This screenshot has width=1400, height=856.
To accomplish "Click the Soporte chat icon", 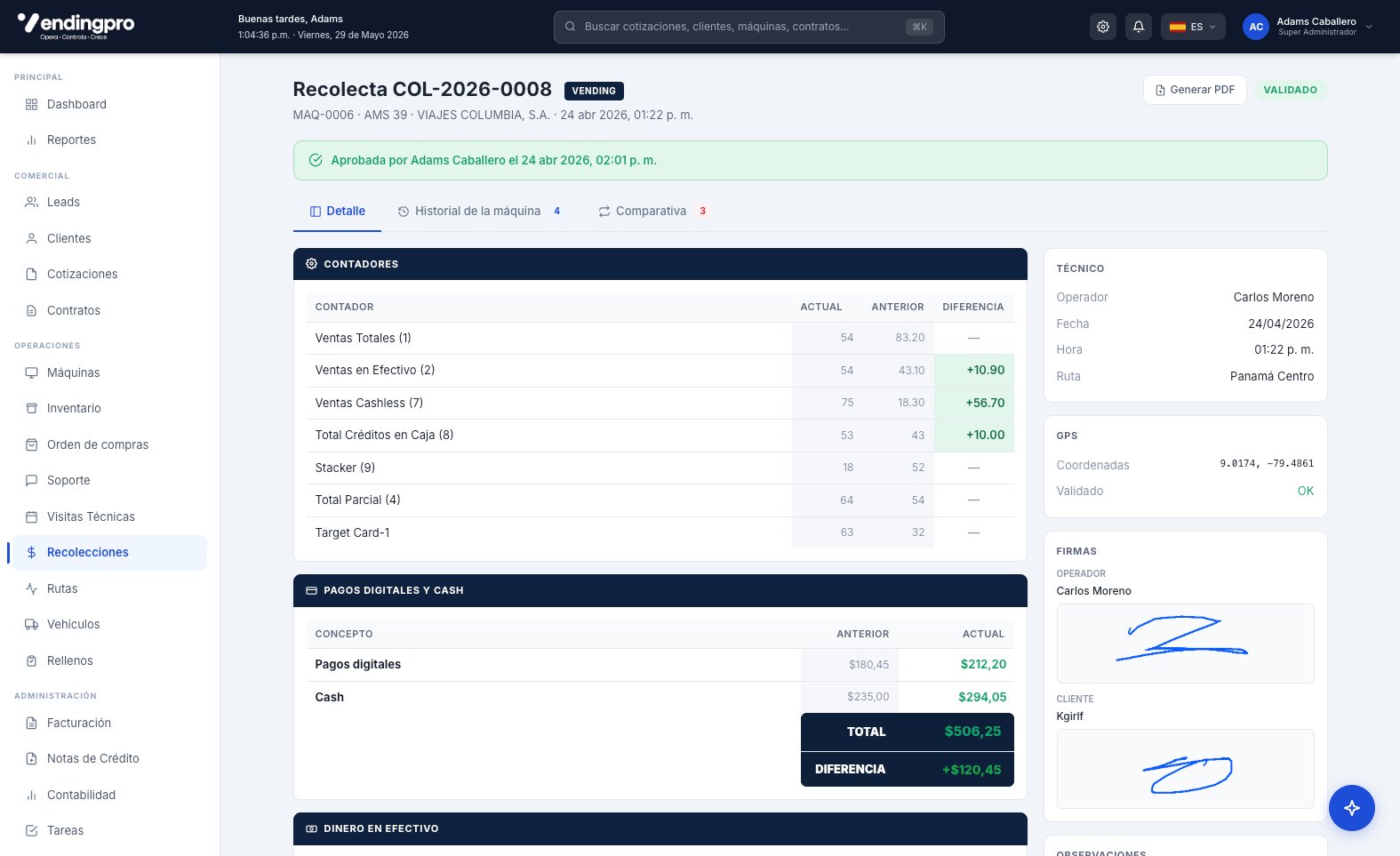I will pos(32,481).
